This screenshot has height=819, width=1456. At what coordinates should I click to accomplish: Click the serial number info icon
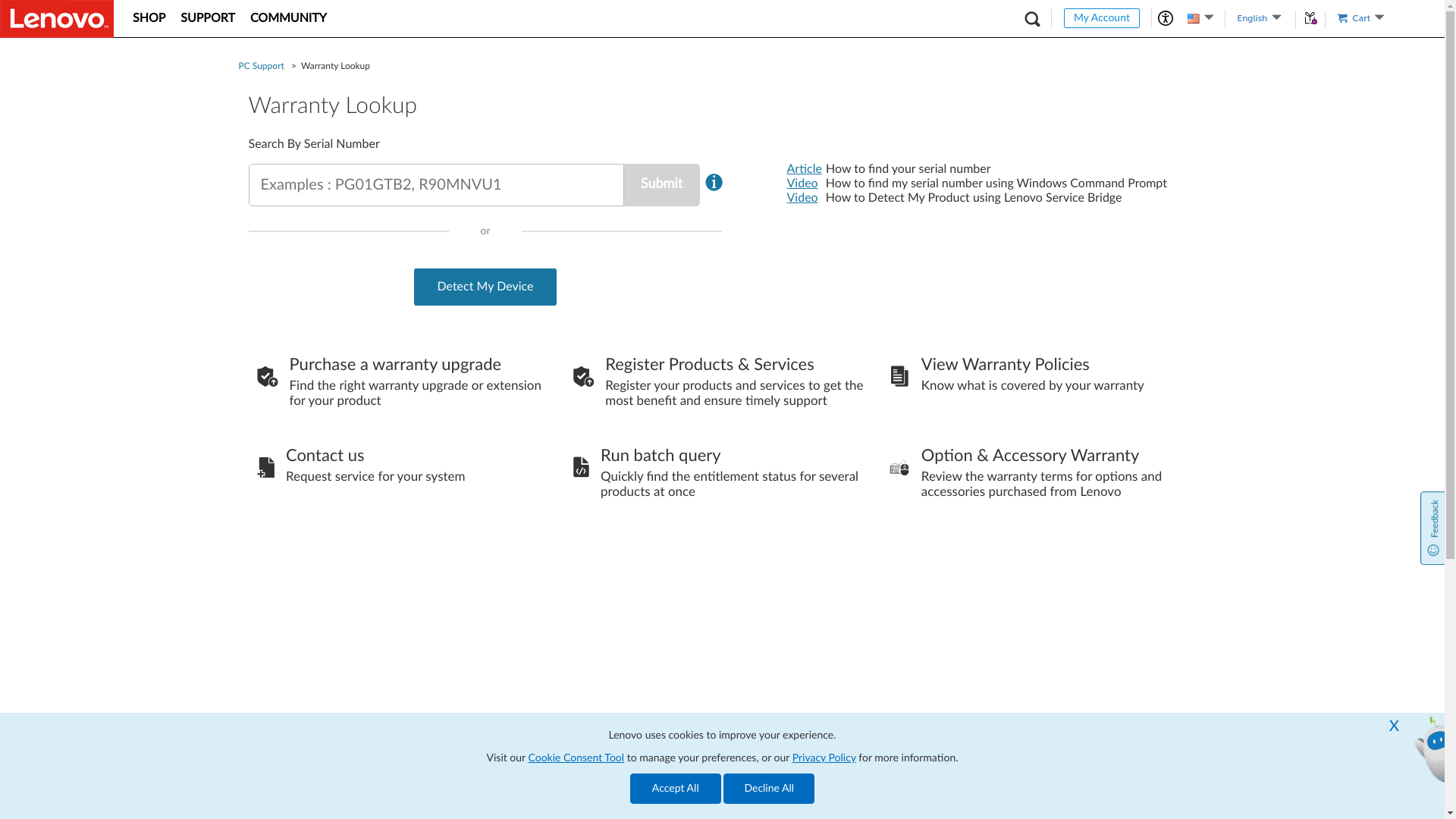point(714,183)
